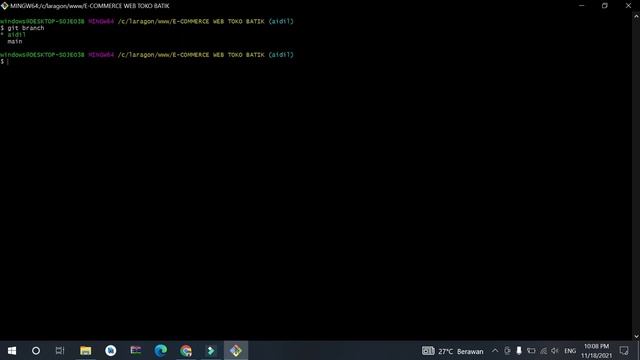Open clock showing 10:08 PM
This screenshot has height=360, width=640.
(x=596, y=351)
